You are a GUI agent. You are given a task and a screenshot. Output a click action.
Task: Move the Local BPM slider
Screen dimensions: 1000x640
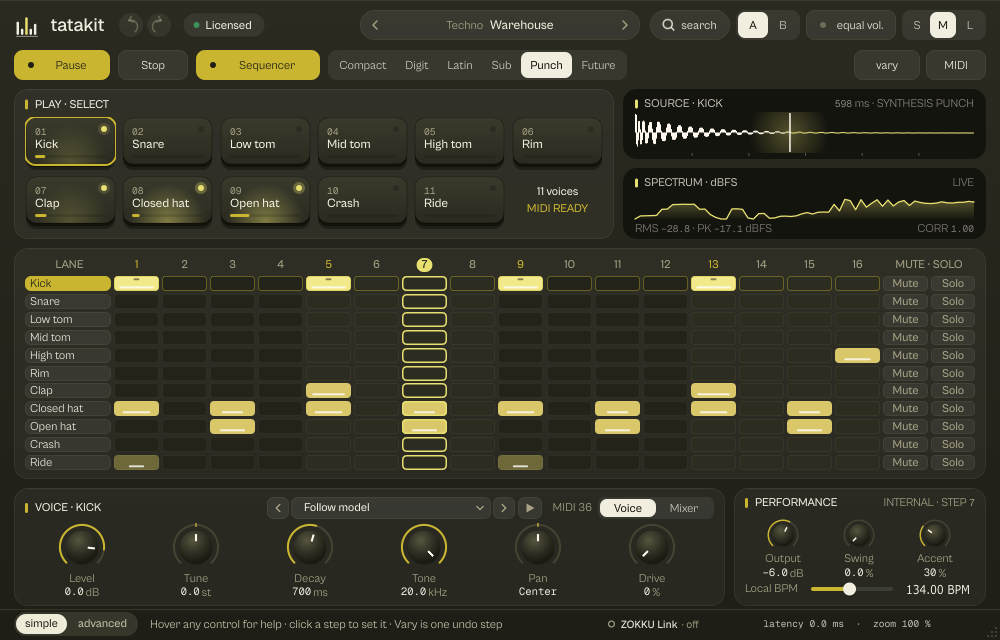click(x=851, y=589)
